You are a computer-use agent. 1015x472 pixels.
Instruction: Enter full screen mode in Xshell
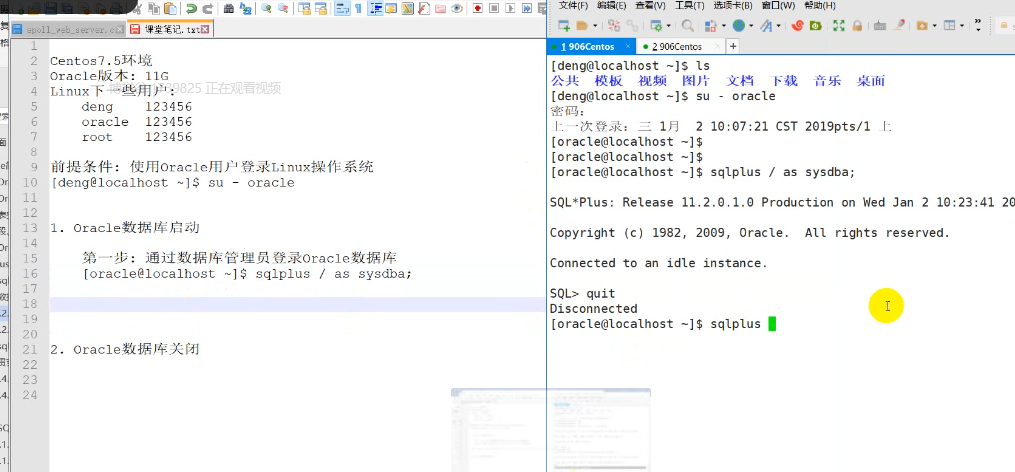838,26
